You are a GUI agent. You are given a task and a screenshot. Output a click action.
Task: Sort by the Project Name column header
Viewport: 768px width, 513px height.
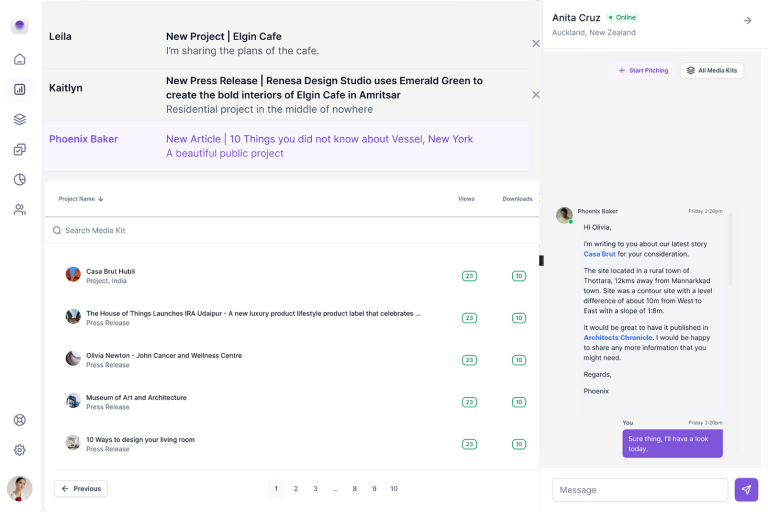click(x=81, y=199)
